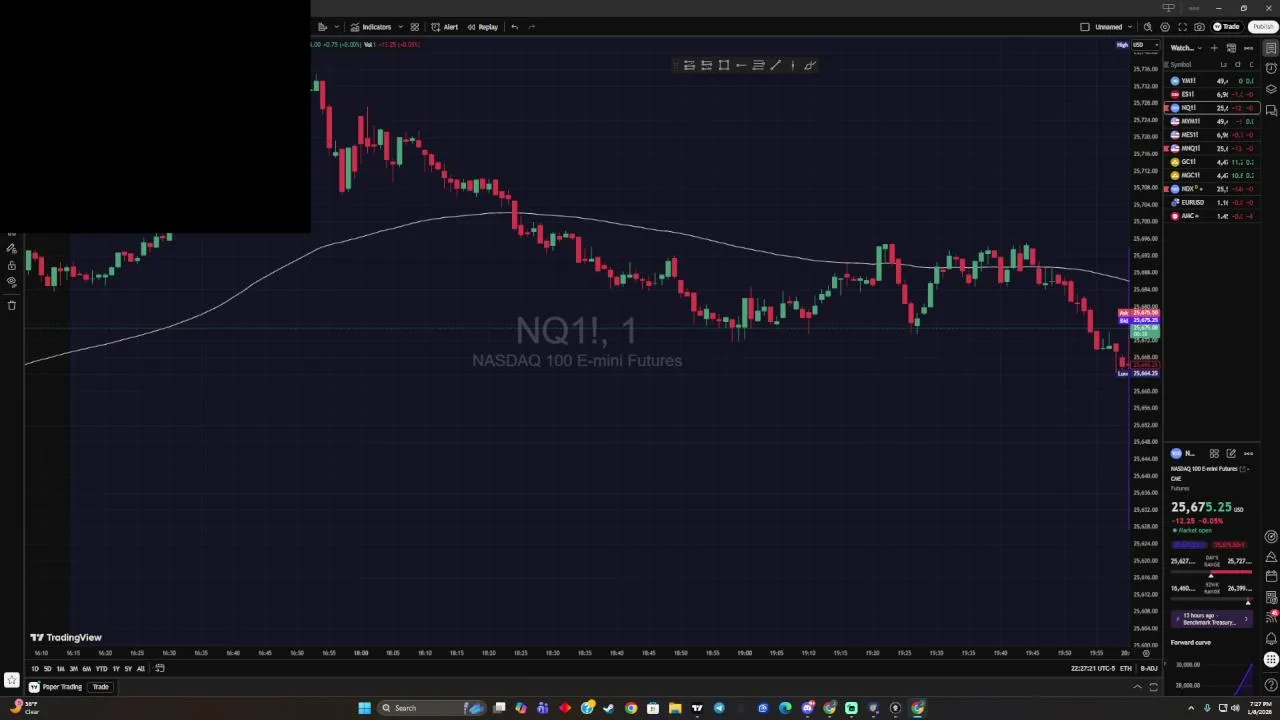Select EURUSD in the watchlist
This screenshot has width=1280, height=720.
coord(1211,202)
